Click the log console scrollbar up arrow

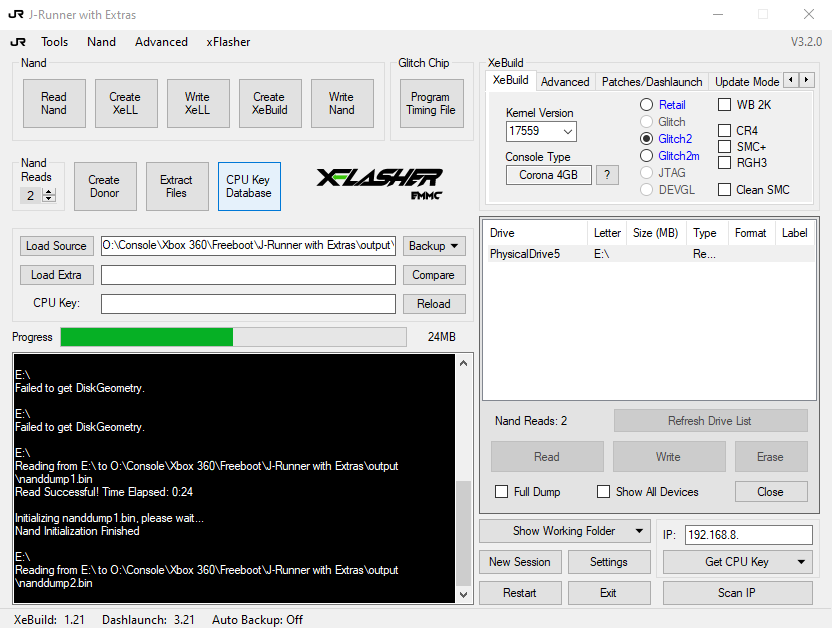pyautogui.click(x=464, y=363)
